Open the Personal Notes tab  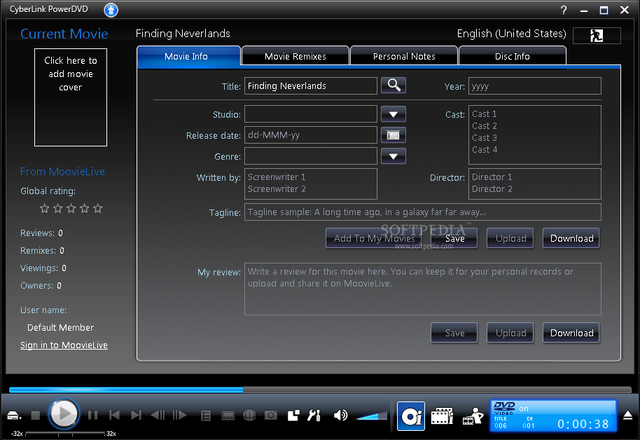[x=404, y=56]
